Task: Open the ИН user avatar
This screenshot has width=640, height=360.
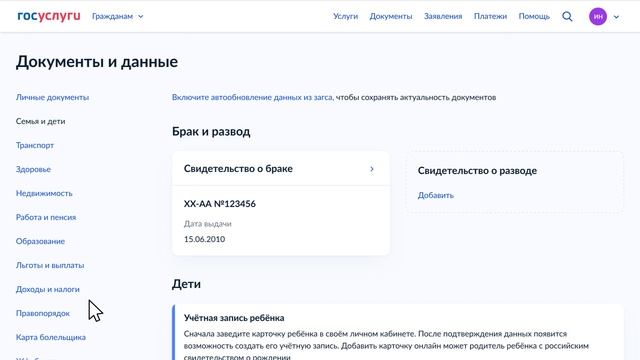Action: point(598,16)
